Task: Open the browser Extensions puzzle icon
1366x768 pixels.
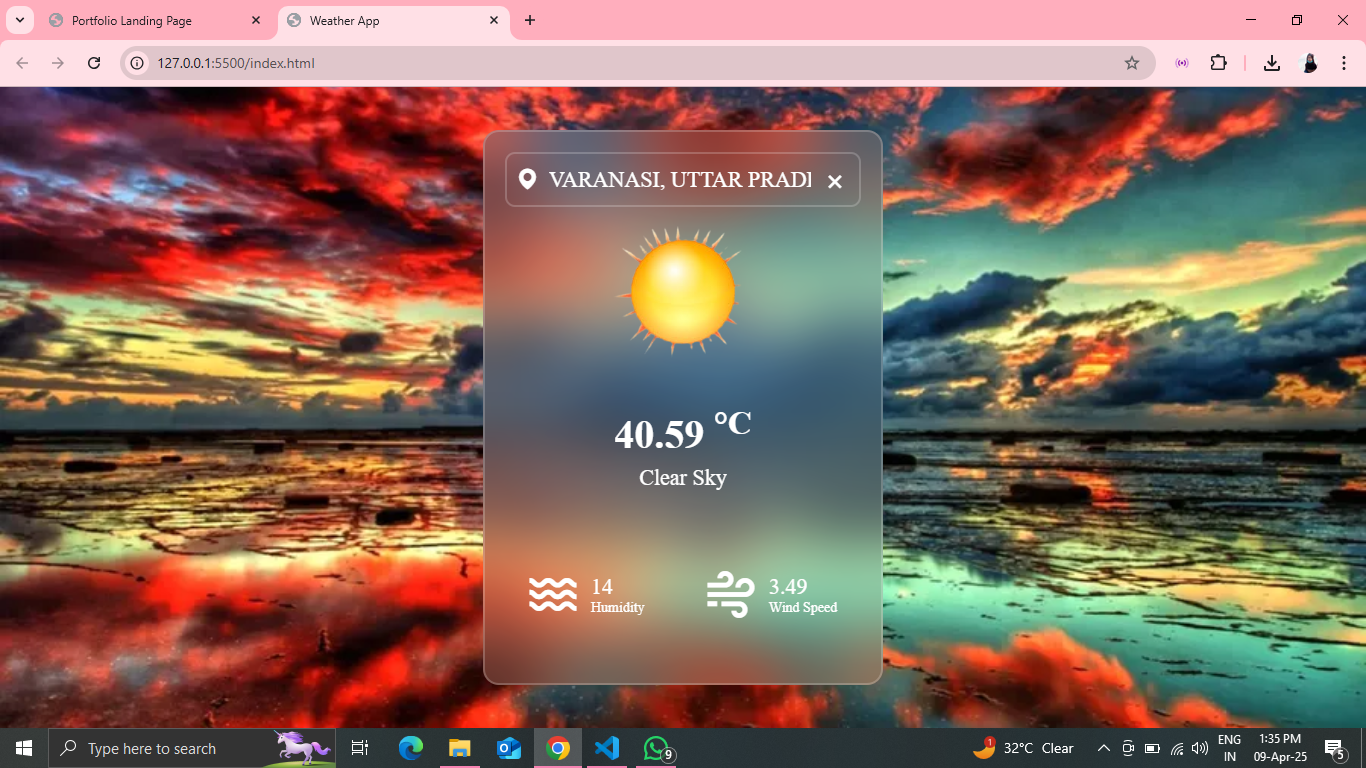Action: (1218, 63)
